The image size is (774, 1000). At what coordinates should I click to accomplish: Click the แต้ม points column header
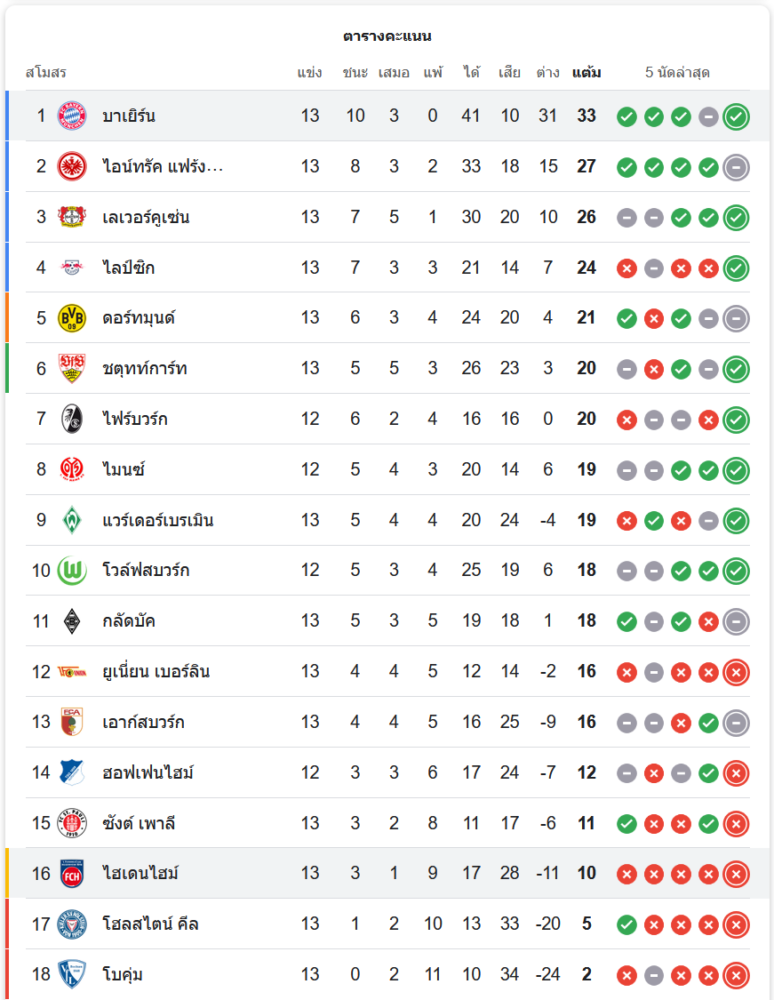[x=587, y=73]
